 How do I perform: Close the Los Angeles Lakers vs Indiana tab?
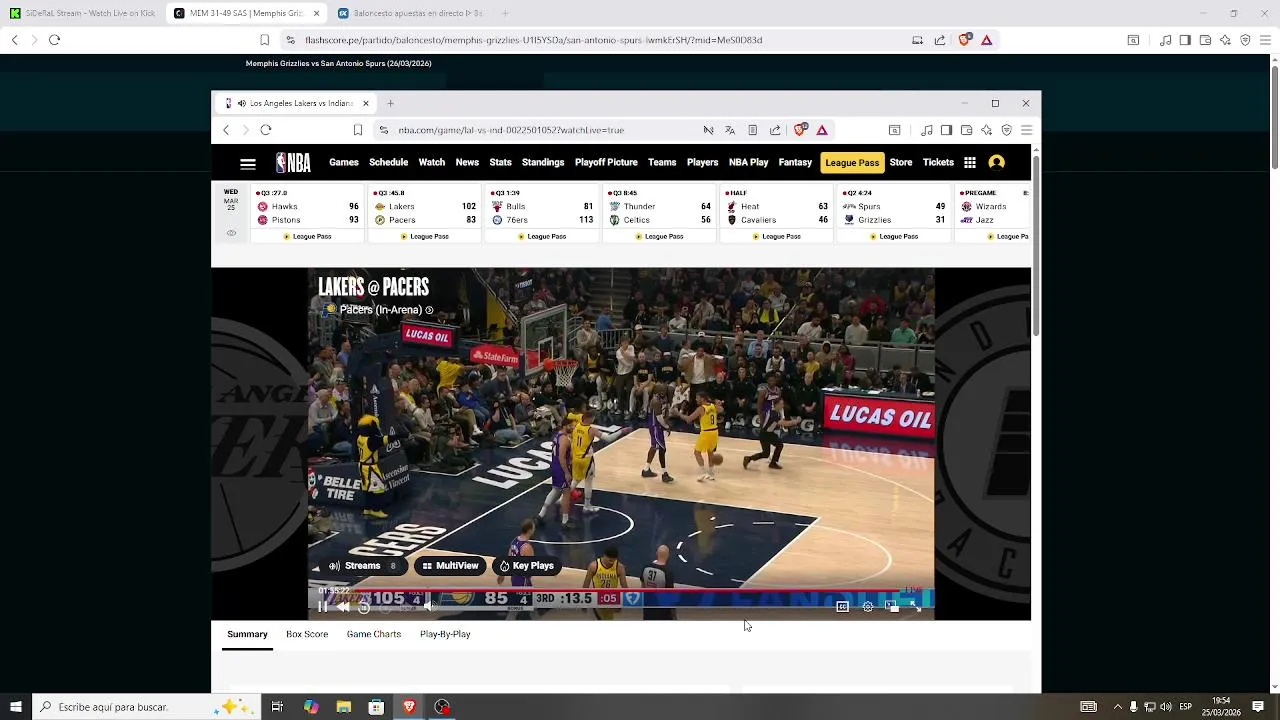point(366,103)
